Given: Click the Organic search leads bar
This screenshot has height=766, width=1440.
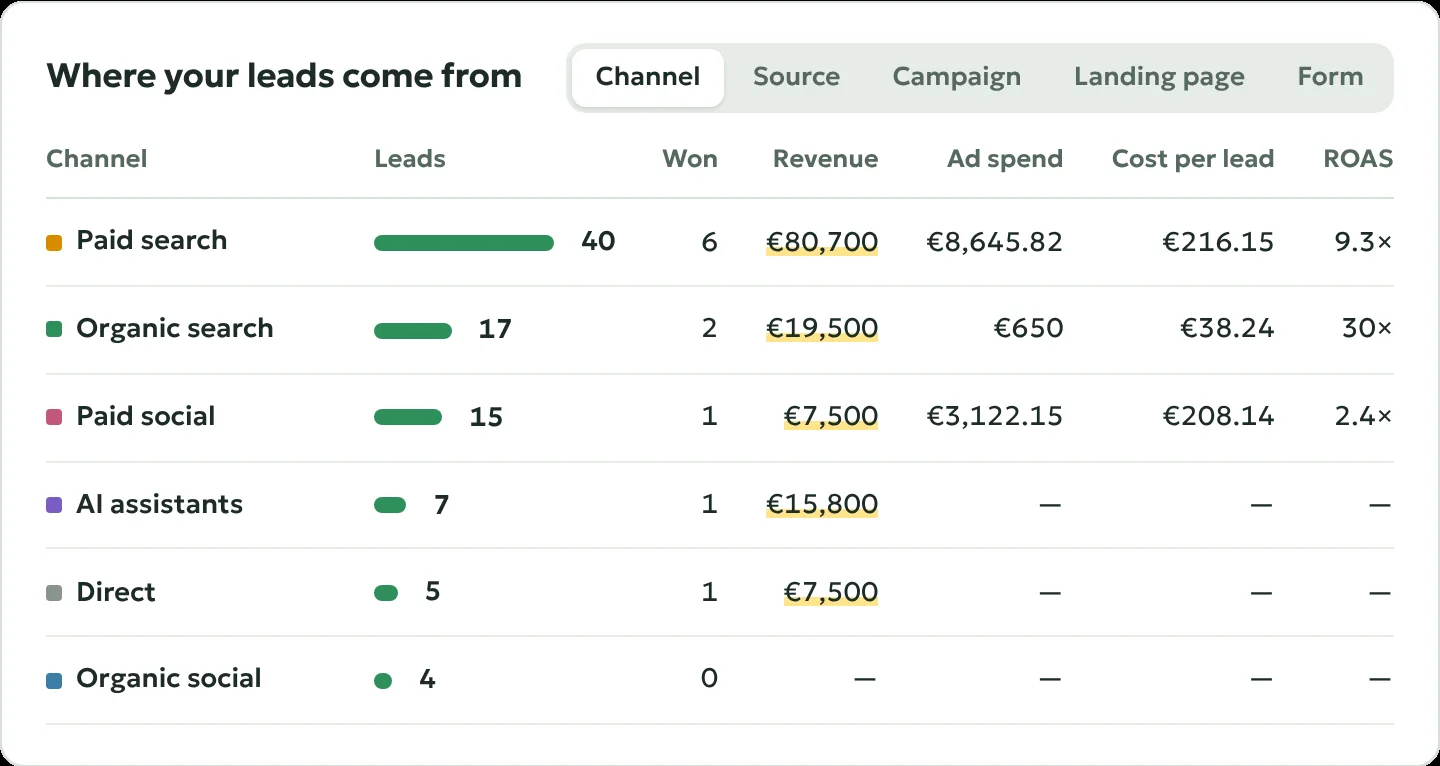Looking at the screenshot, I should click(x=413, y=331).
